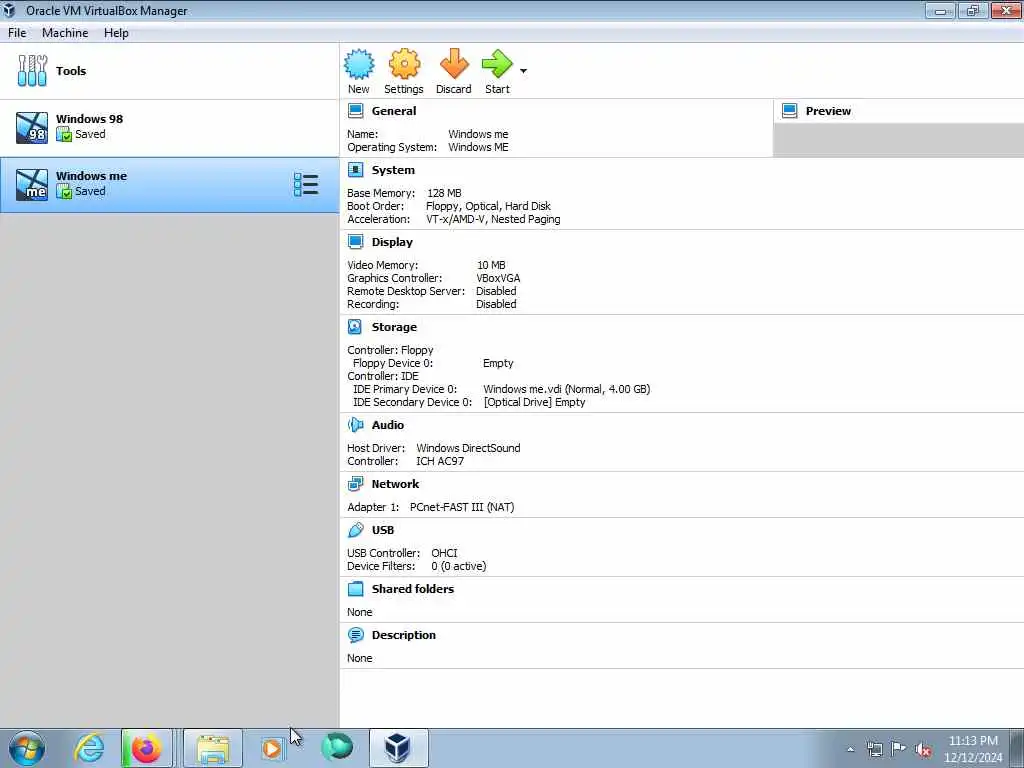
Task: Select the Windows me virtual machine
Action: (x=169, y=185)
